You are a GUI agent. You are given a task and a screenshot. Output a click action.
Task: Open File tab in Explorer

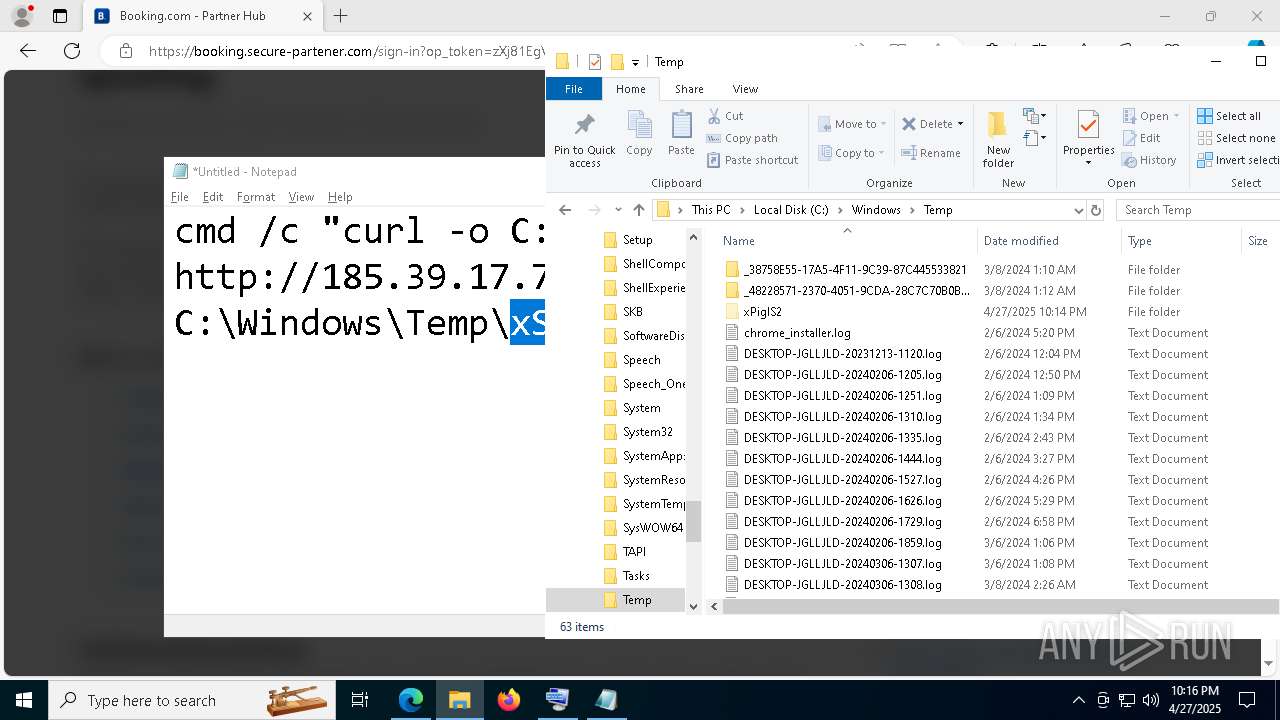[x=574, y=89]
